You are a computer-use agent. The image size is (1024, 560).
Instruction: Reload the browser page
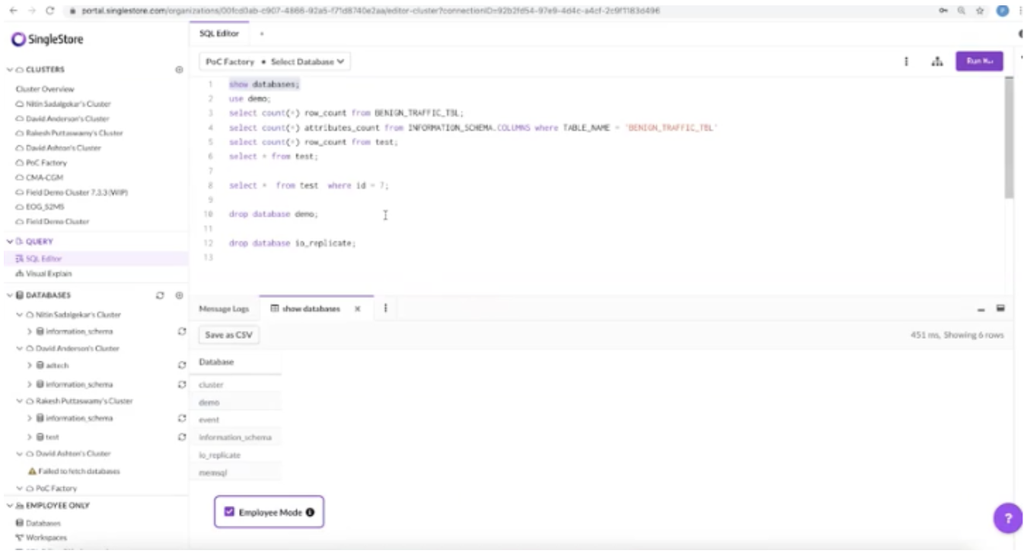tap(50, 10)
